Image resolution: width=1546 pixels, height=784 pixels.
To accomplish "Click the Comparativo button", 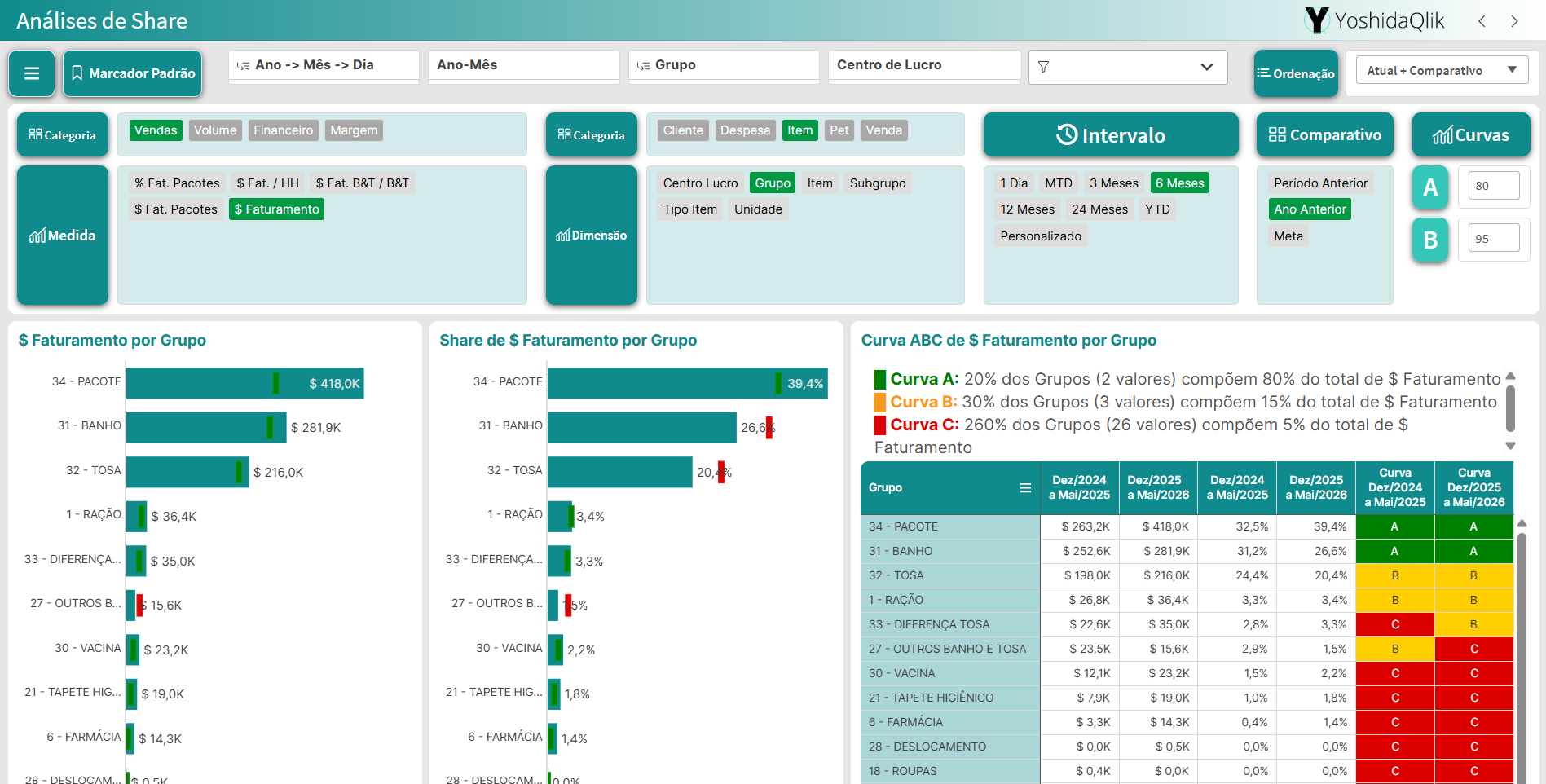I will (x=1325, y=134).
